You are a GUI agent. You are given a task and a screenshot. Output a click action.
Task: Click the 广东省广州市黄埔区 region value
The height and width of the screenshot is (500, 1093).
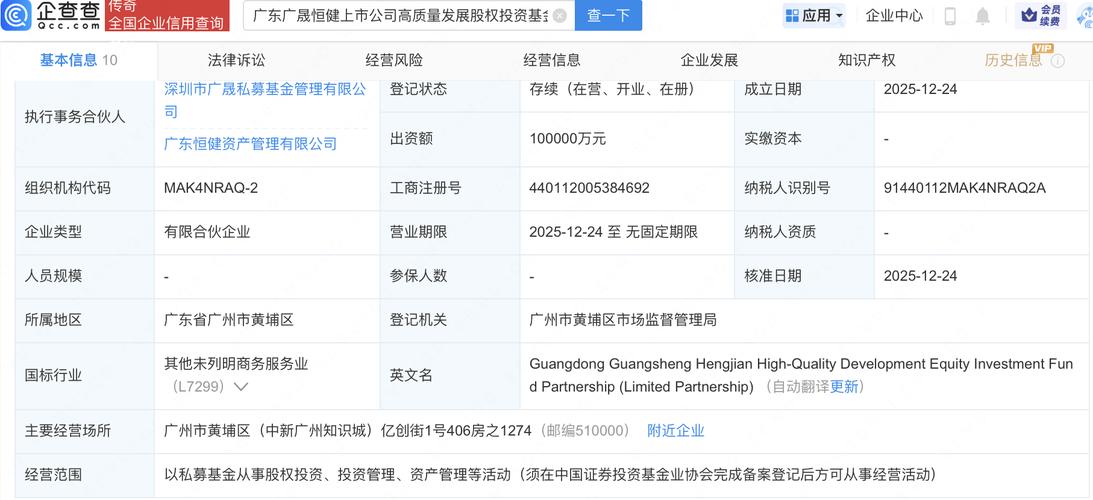[229, 320]
